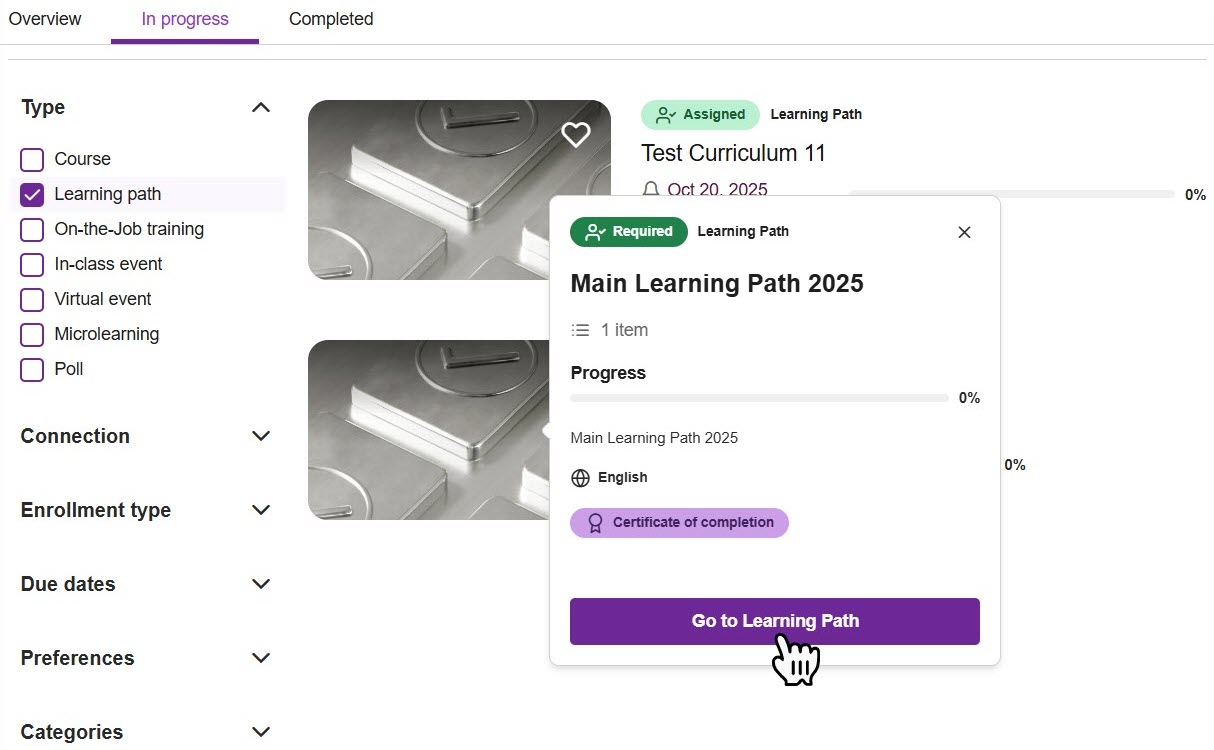Click the globe language icon
Screen dimensions: 1214x750
[580, 478]
